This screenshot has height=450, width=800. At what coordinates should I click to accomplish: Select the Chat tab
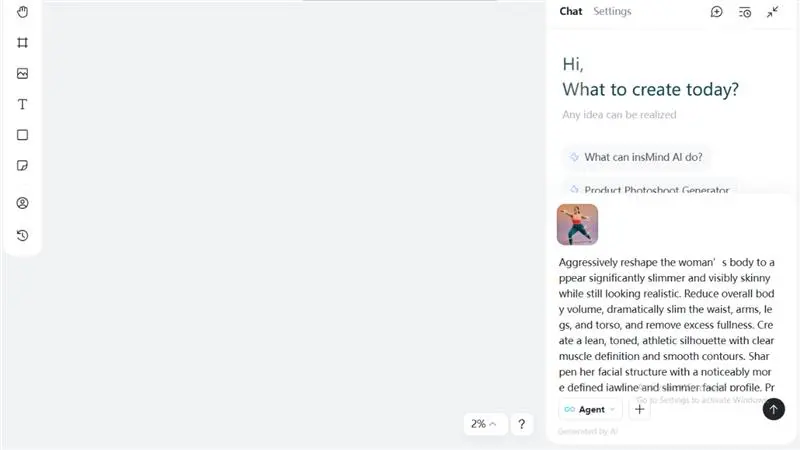571,12
